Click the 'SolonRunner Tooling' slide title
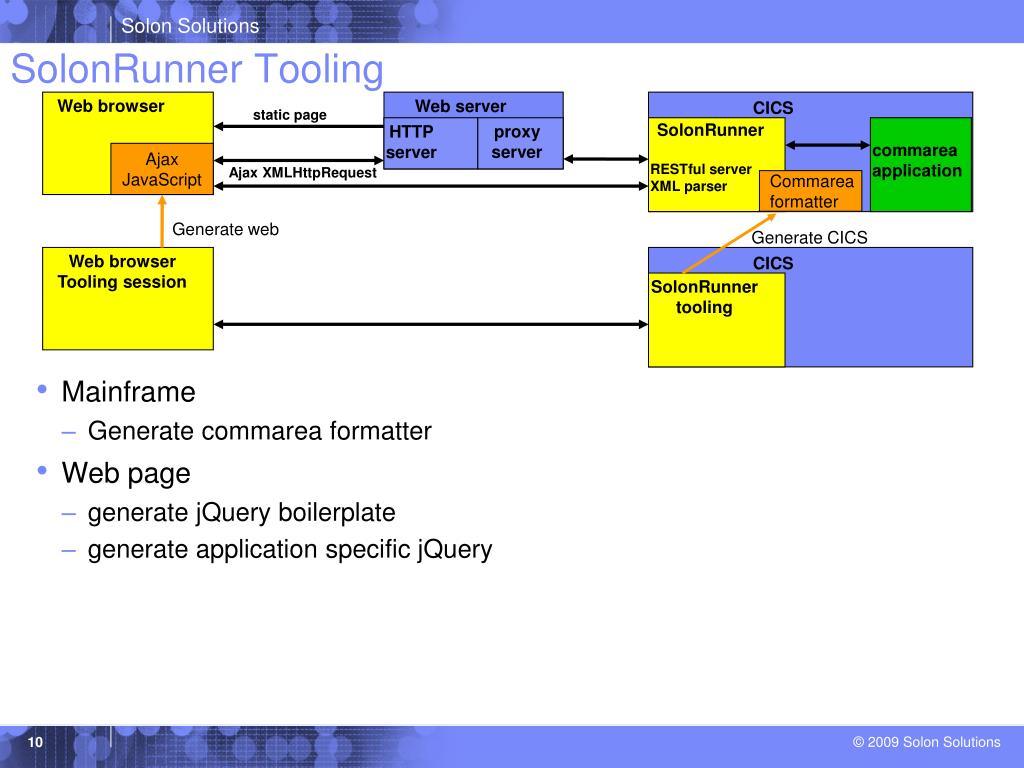 (197, 69)
